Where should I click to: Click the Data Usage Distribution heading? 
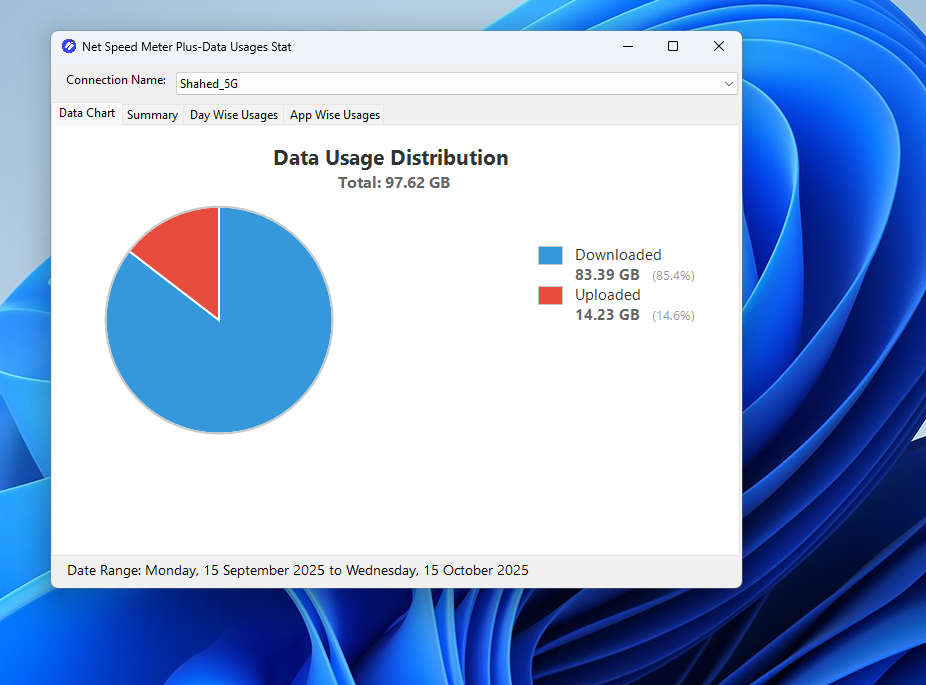pos(390,157)
